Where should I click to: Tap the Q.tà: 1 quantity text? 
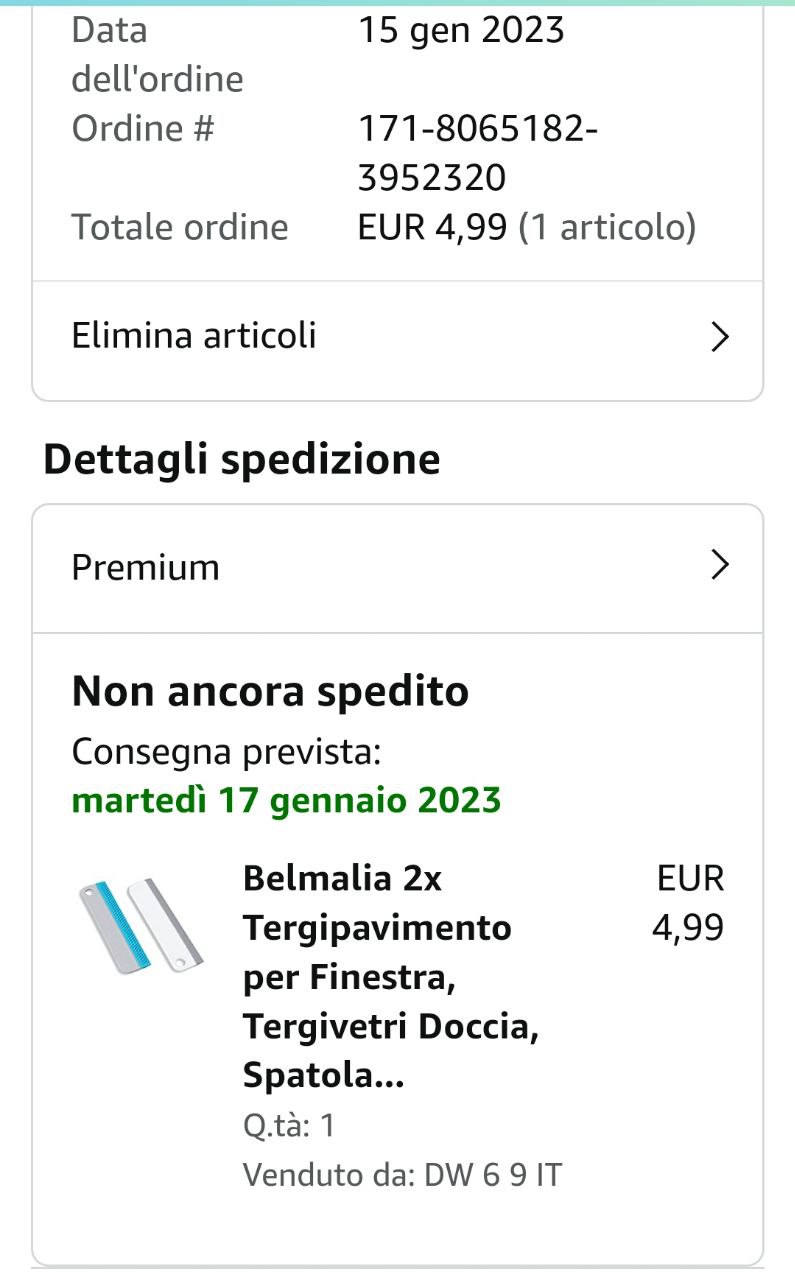click(288, 1125)
